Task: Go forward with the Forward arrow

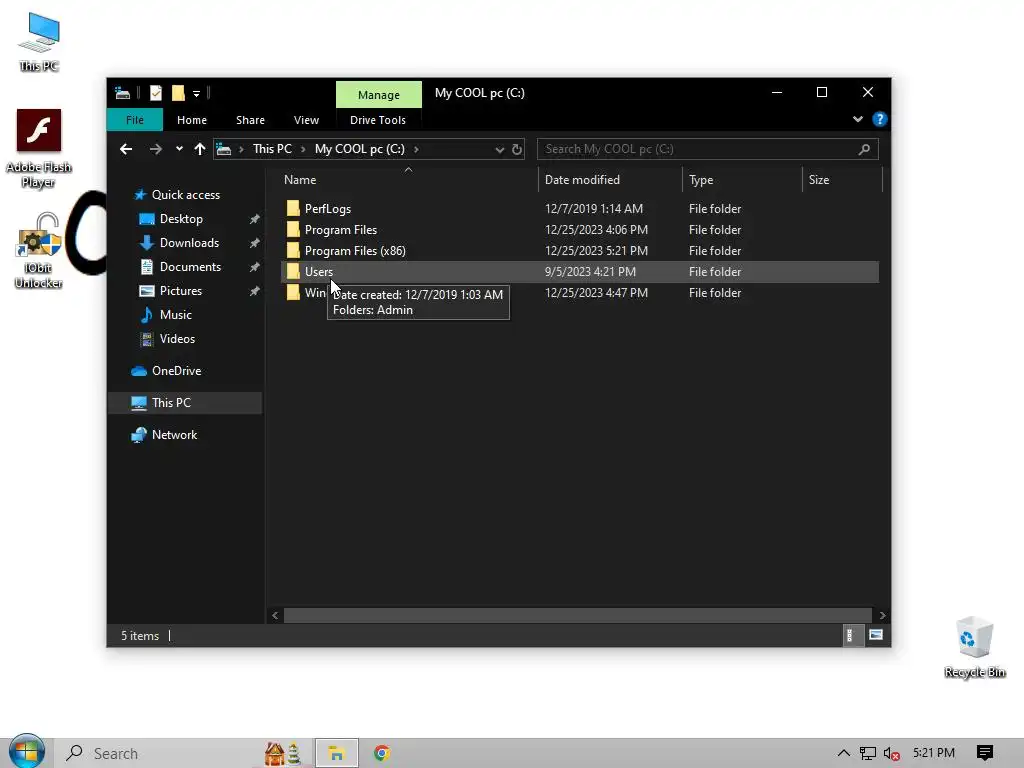Action: pyautogui.click(x=155, y=149)
